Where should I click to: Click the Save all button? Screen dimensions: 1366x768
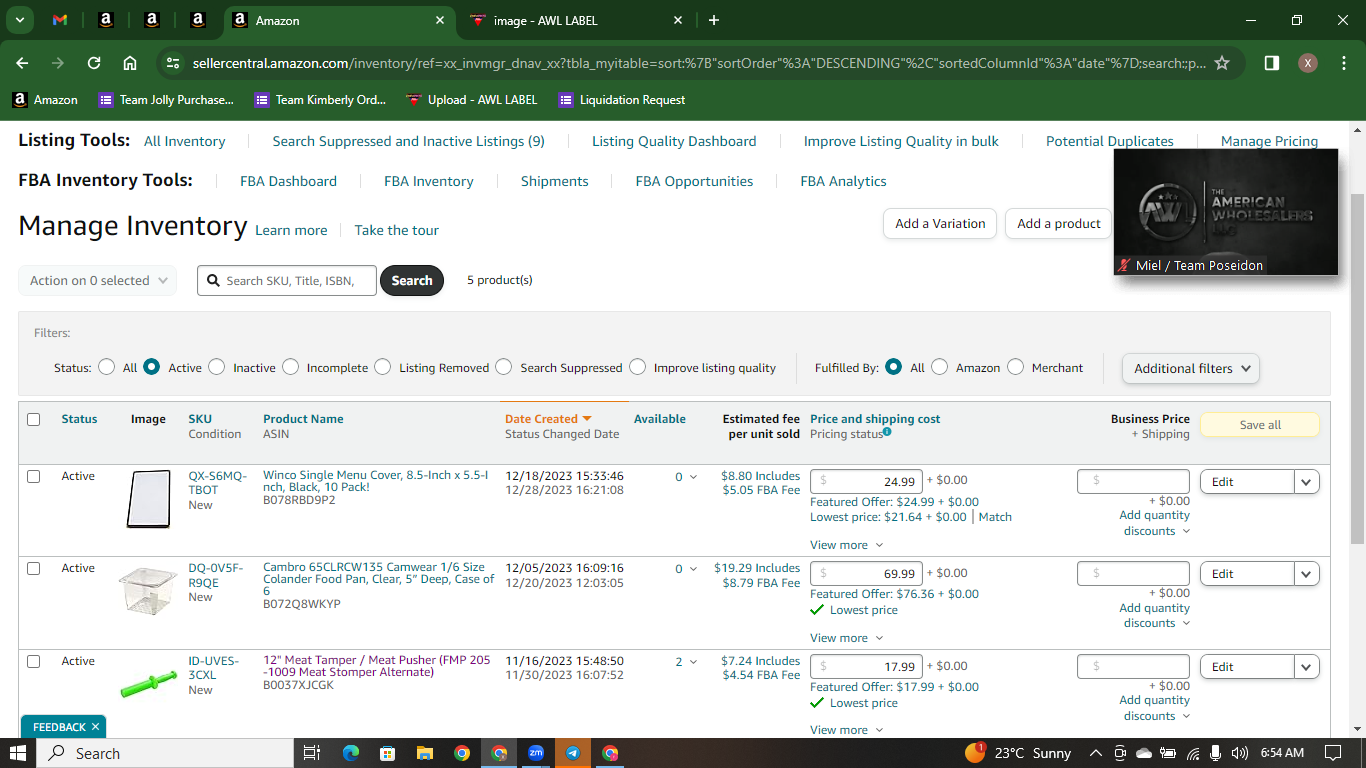click(1260, 425)
